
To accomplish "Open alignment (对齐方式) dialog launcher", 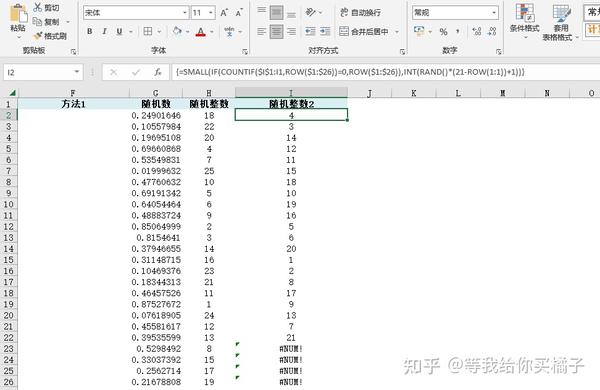I will coord(402,51).
